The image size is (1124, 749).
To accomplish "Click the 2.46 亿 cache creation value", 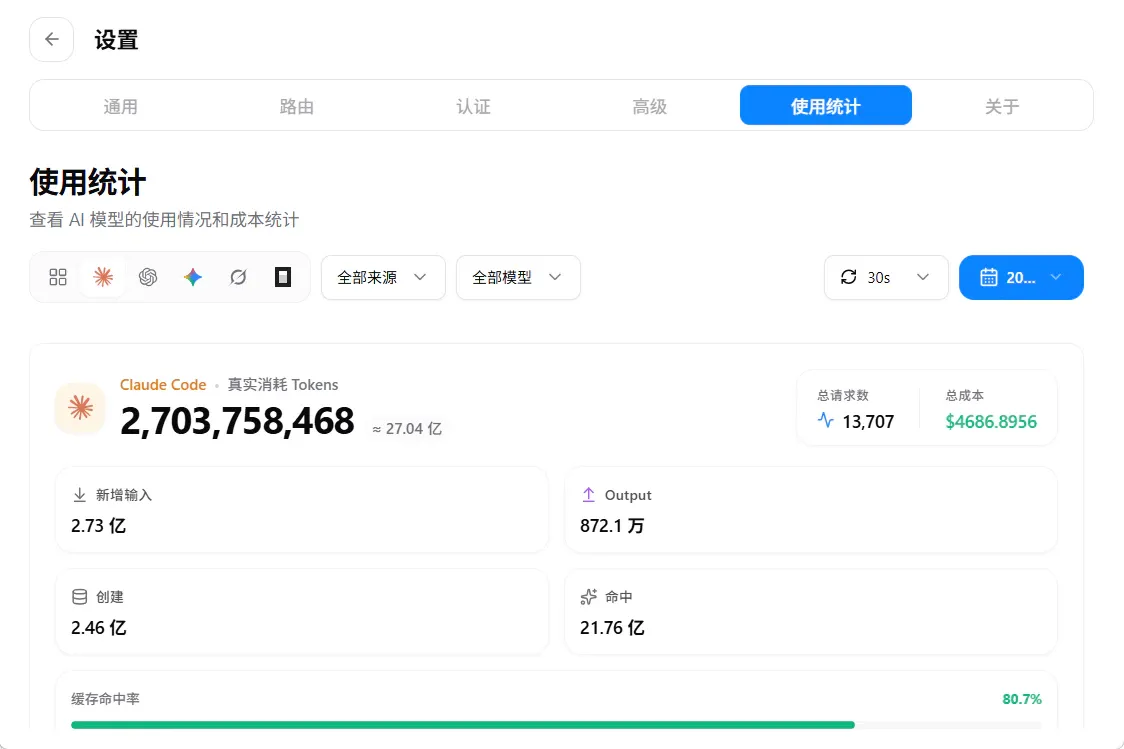I will point(99,628).
